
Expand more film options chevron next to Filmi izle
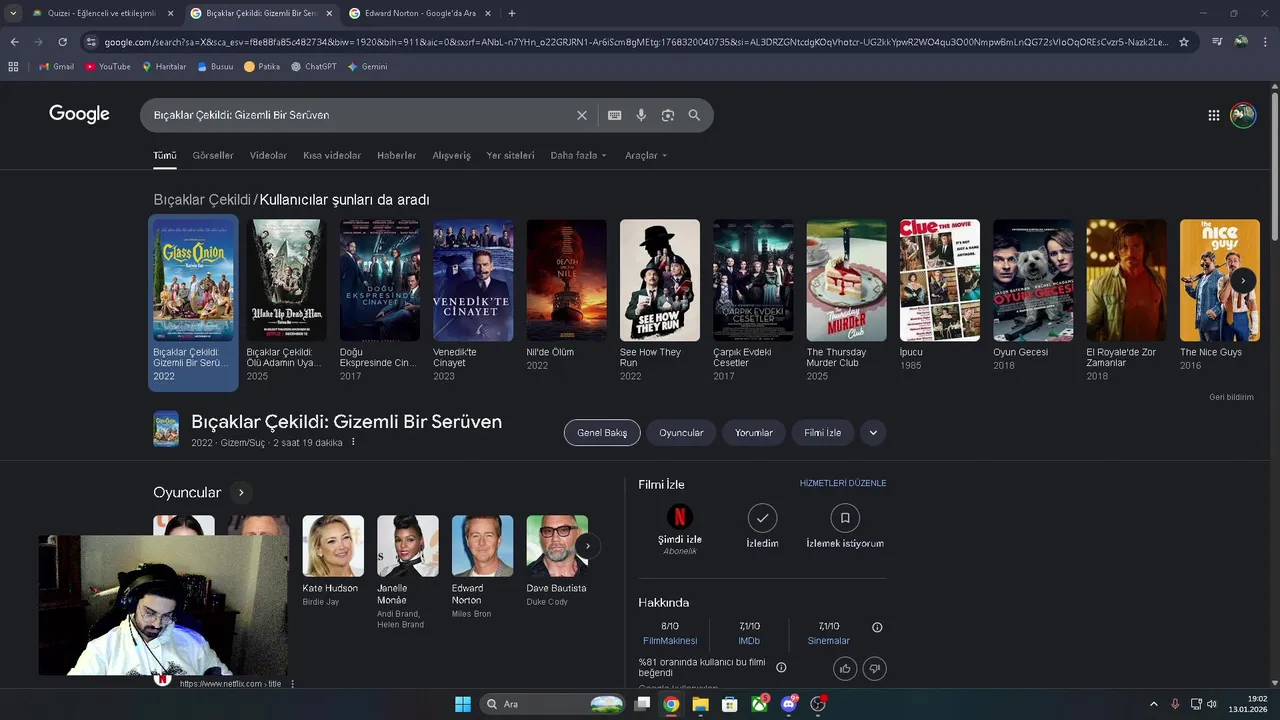click(873, 433)
